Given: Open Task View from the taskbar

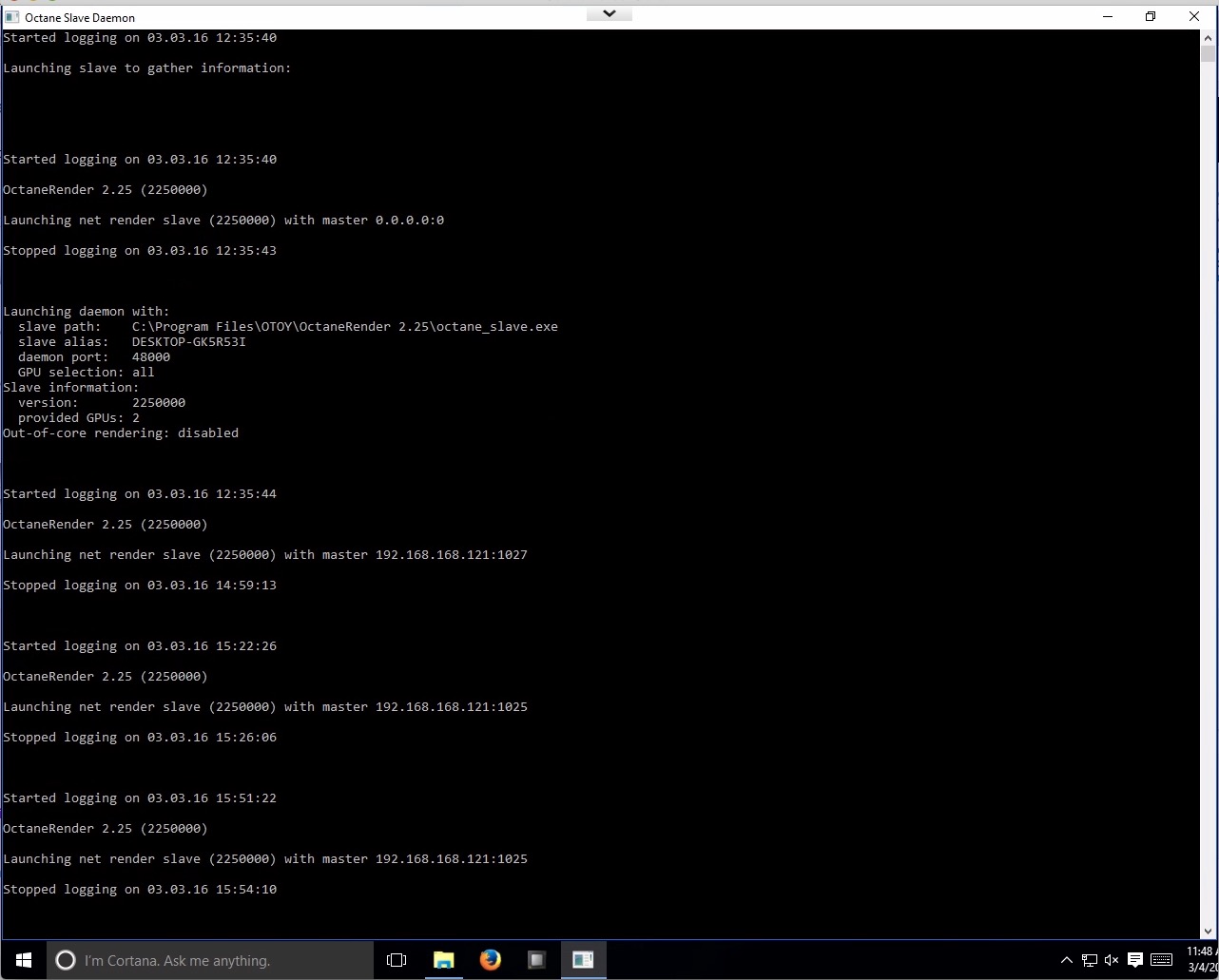Looking at the screenshot, I should 397,960.
